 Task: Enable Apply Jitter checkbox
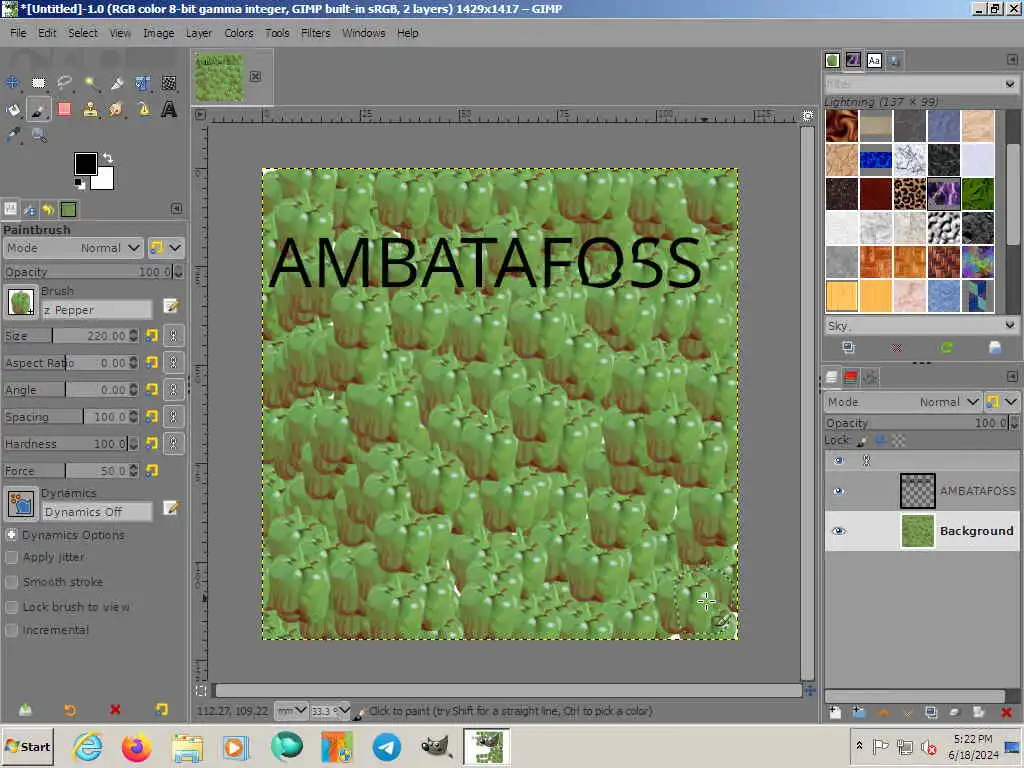click(12, 557)
